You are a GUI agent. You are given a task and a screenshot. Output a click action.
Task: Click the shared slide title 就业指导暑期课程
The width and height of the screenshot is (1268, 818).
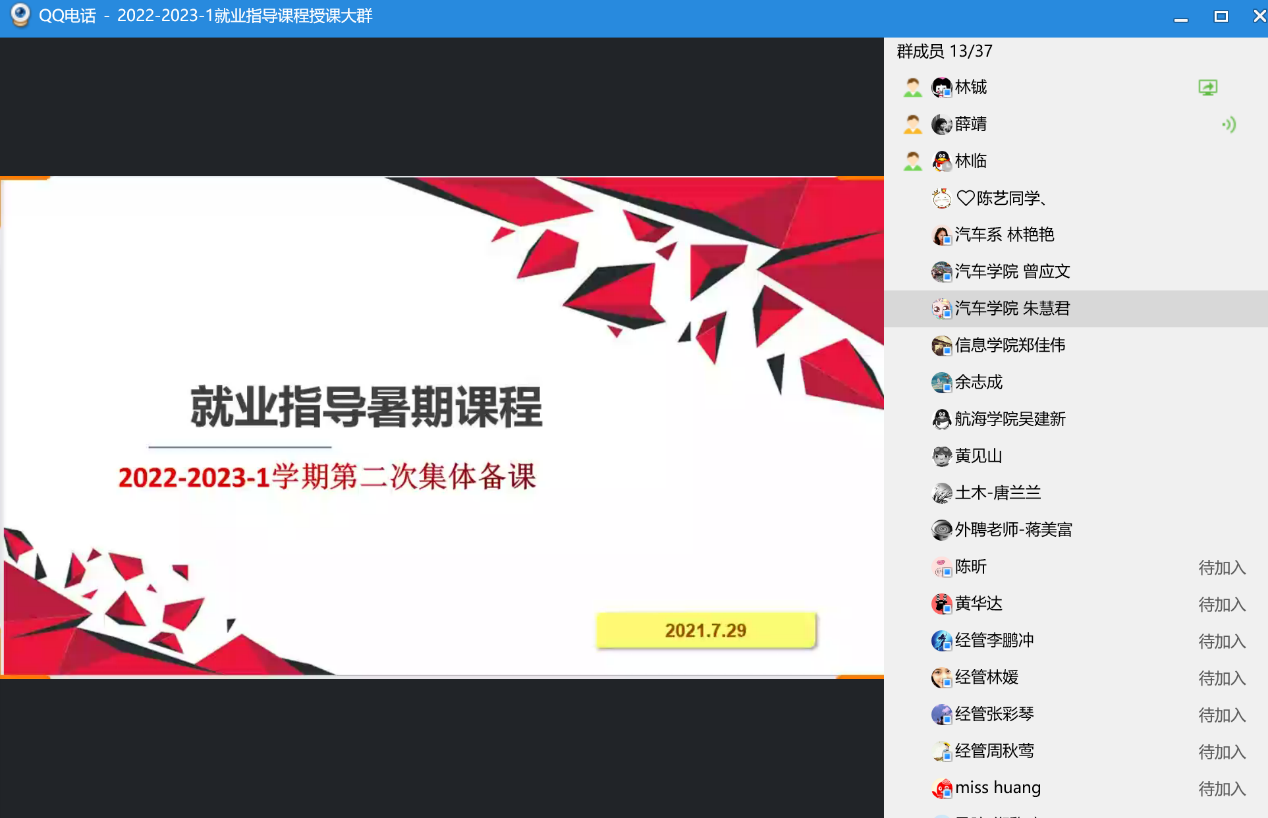[x=366, y=408]
